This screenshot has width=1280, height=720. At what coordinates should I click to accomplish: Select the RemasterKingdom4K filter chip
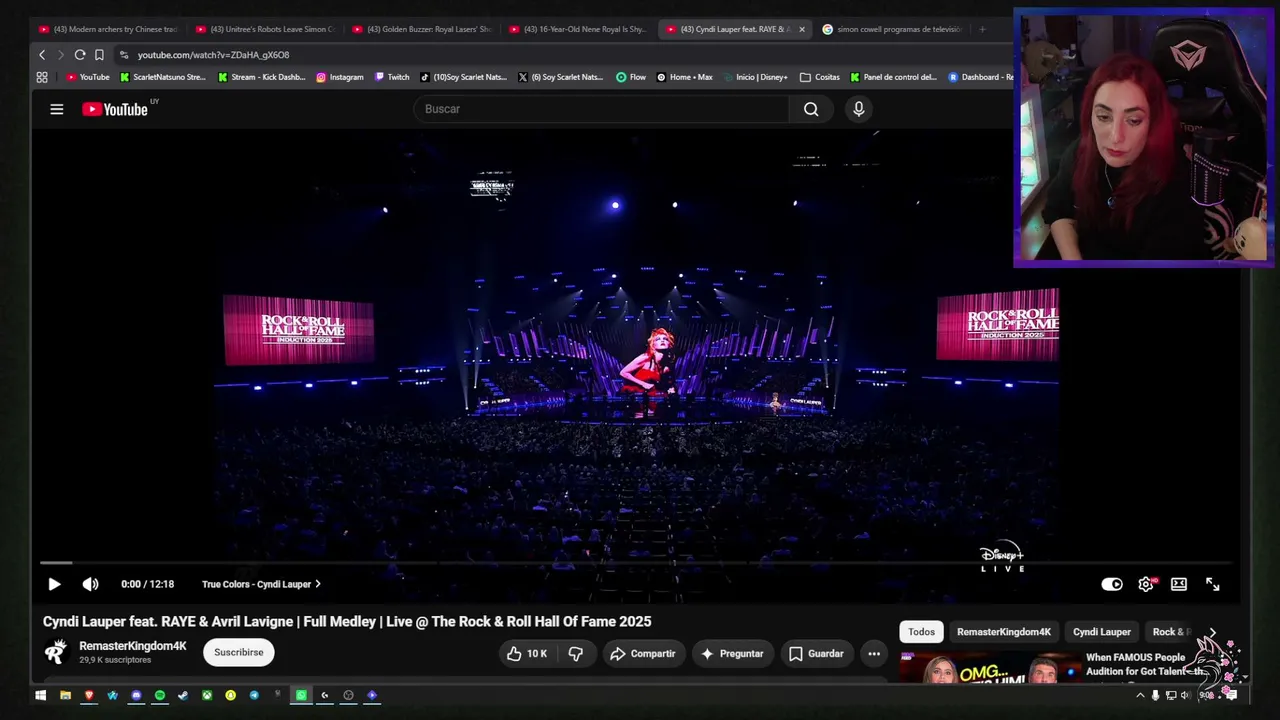[1004, 632]
